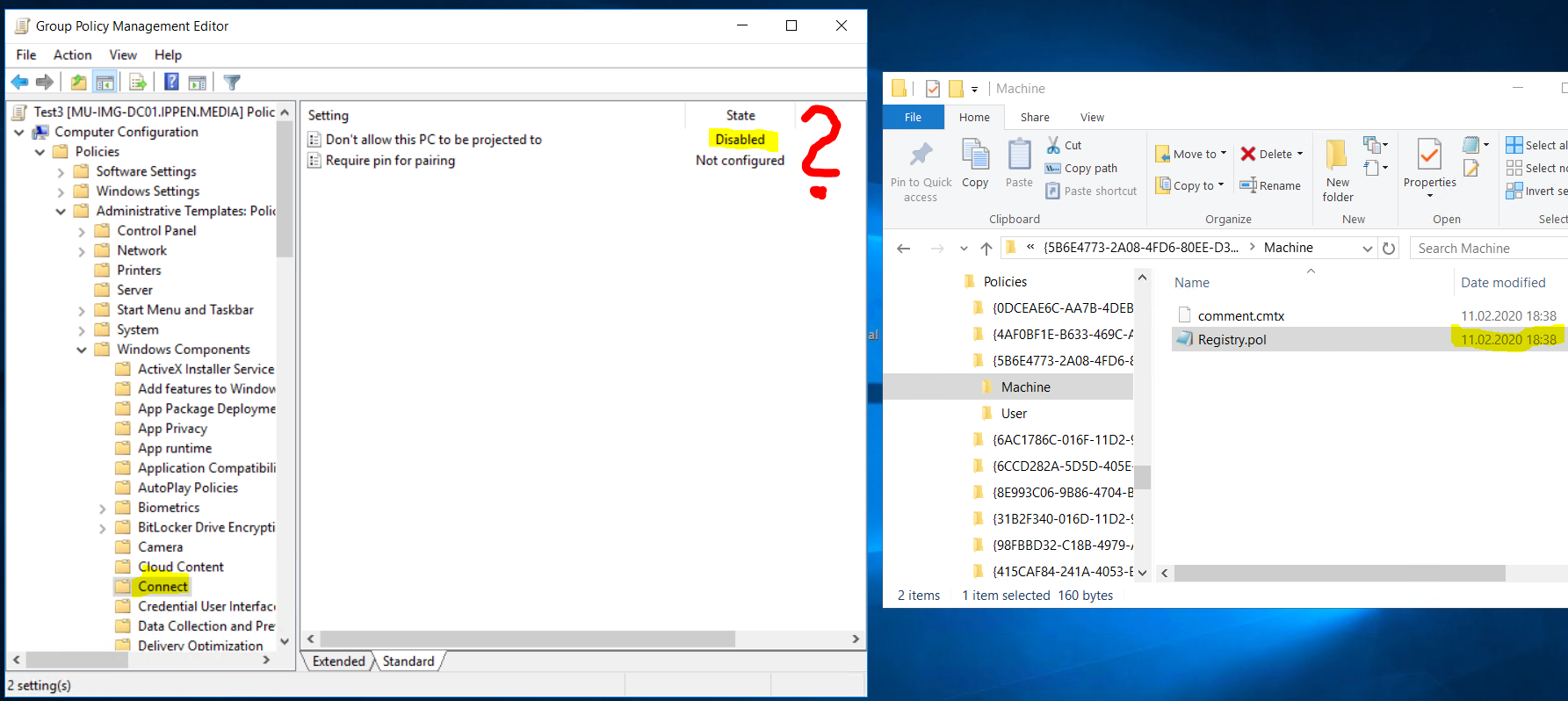1568x701 pixels.
Task: Select the Registry.pol file
Action: [x=1232, y=340]
